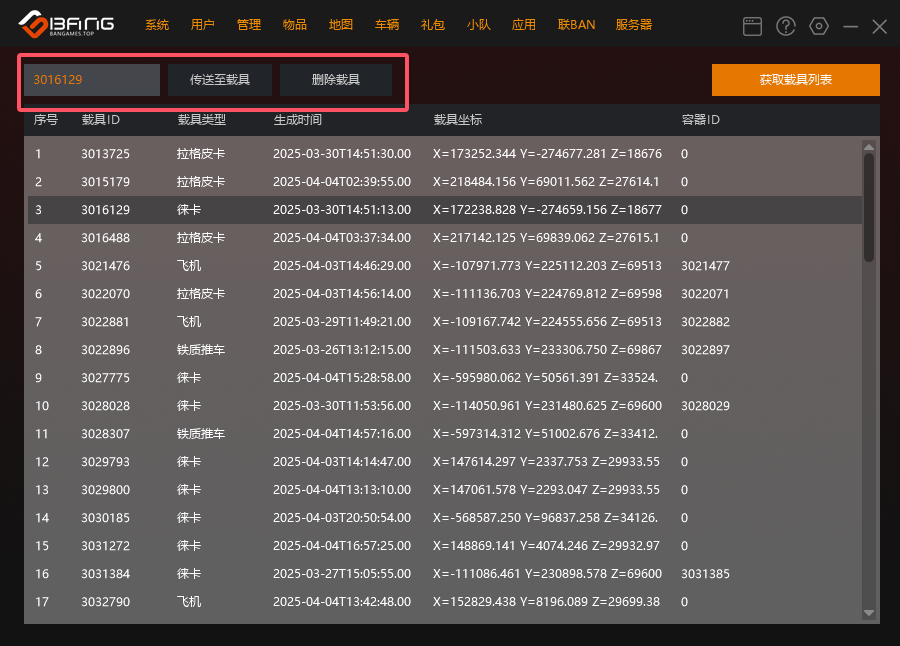900x646 pixels.
Task: Select vehicle ID 3022896 铁质推车 row
Action: pyautogui.click(x=443, y=350)
